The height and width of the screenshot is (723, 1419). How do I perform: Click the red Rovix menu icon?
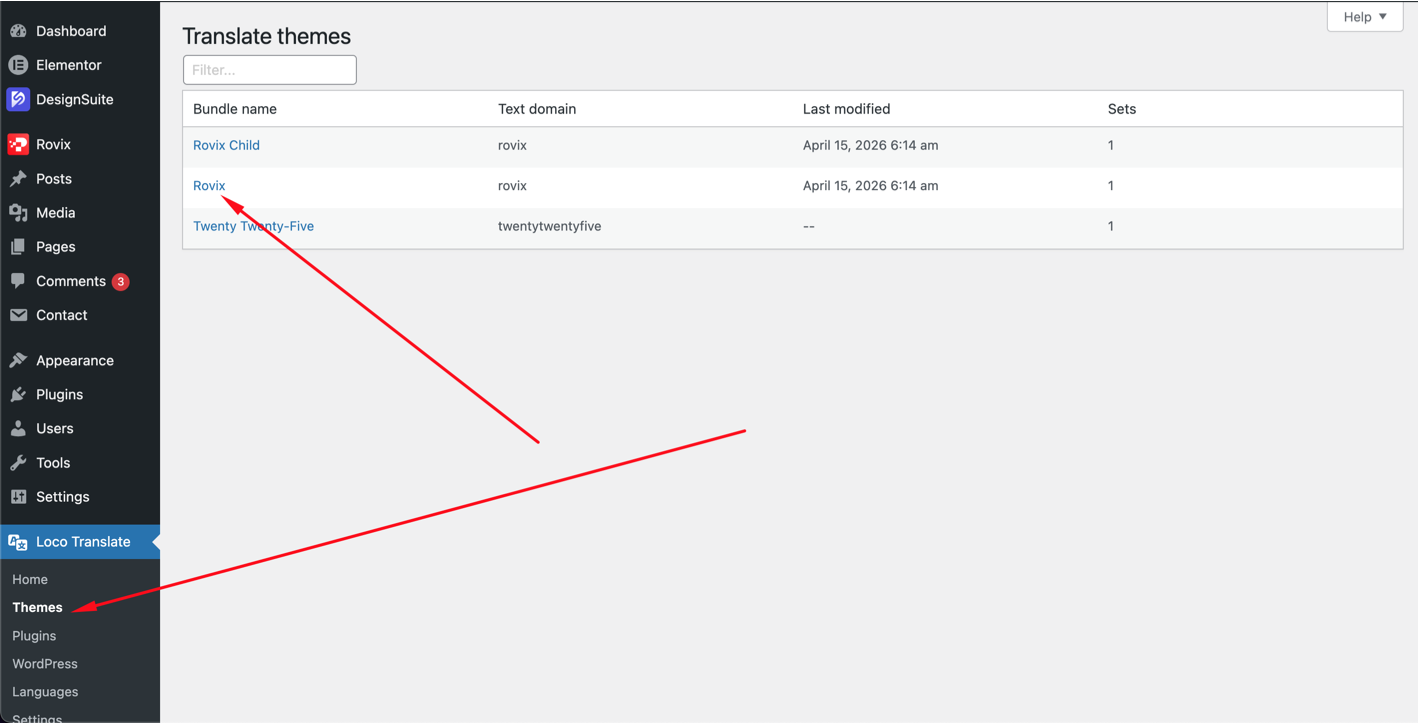coord(18,144)
